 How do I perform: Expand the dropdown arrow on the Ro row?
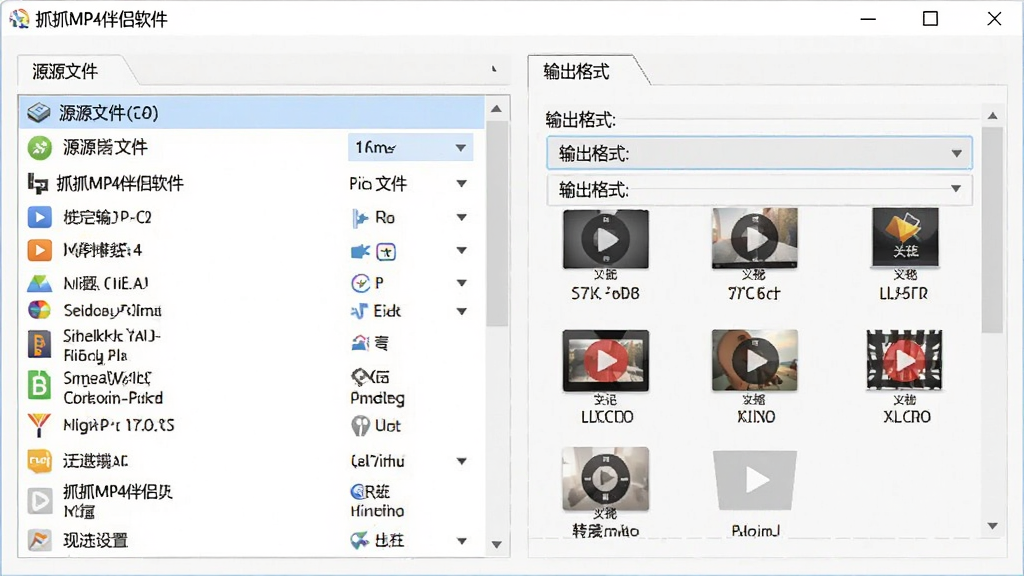[x=462, y=217]
